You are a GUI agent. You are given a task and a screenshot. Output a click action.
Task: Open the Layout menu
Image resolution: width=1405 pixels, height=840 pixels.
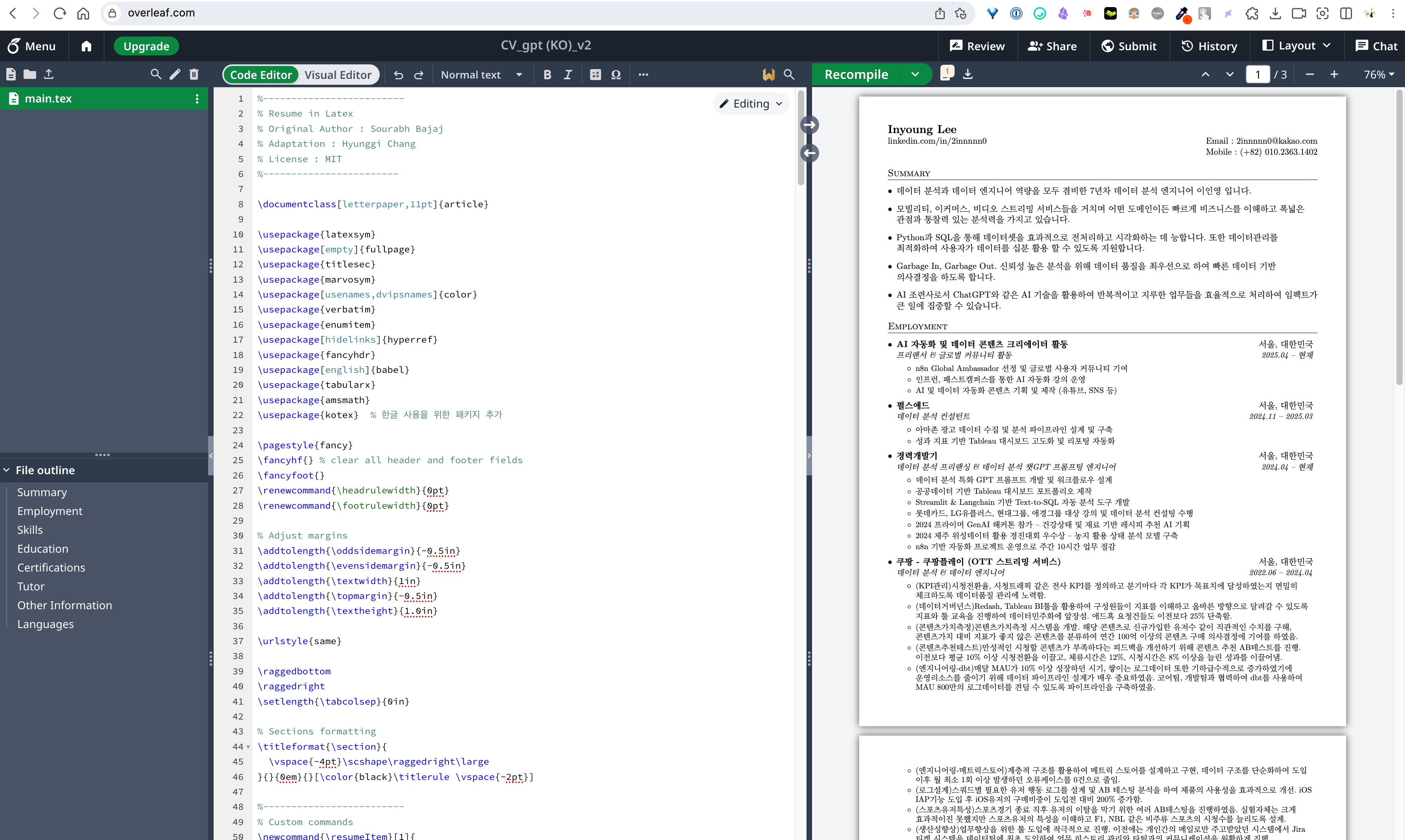coord(1297,46)
